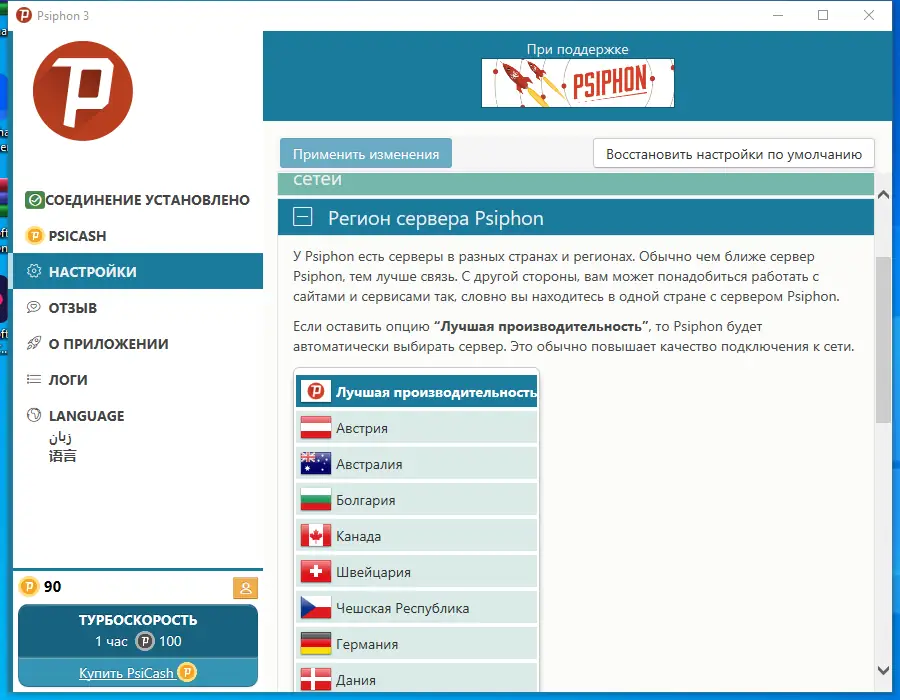
Task: Click the Denmark flag icon
Action: tap(316, 680)
